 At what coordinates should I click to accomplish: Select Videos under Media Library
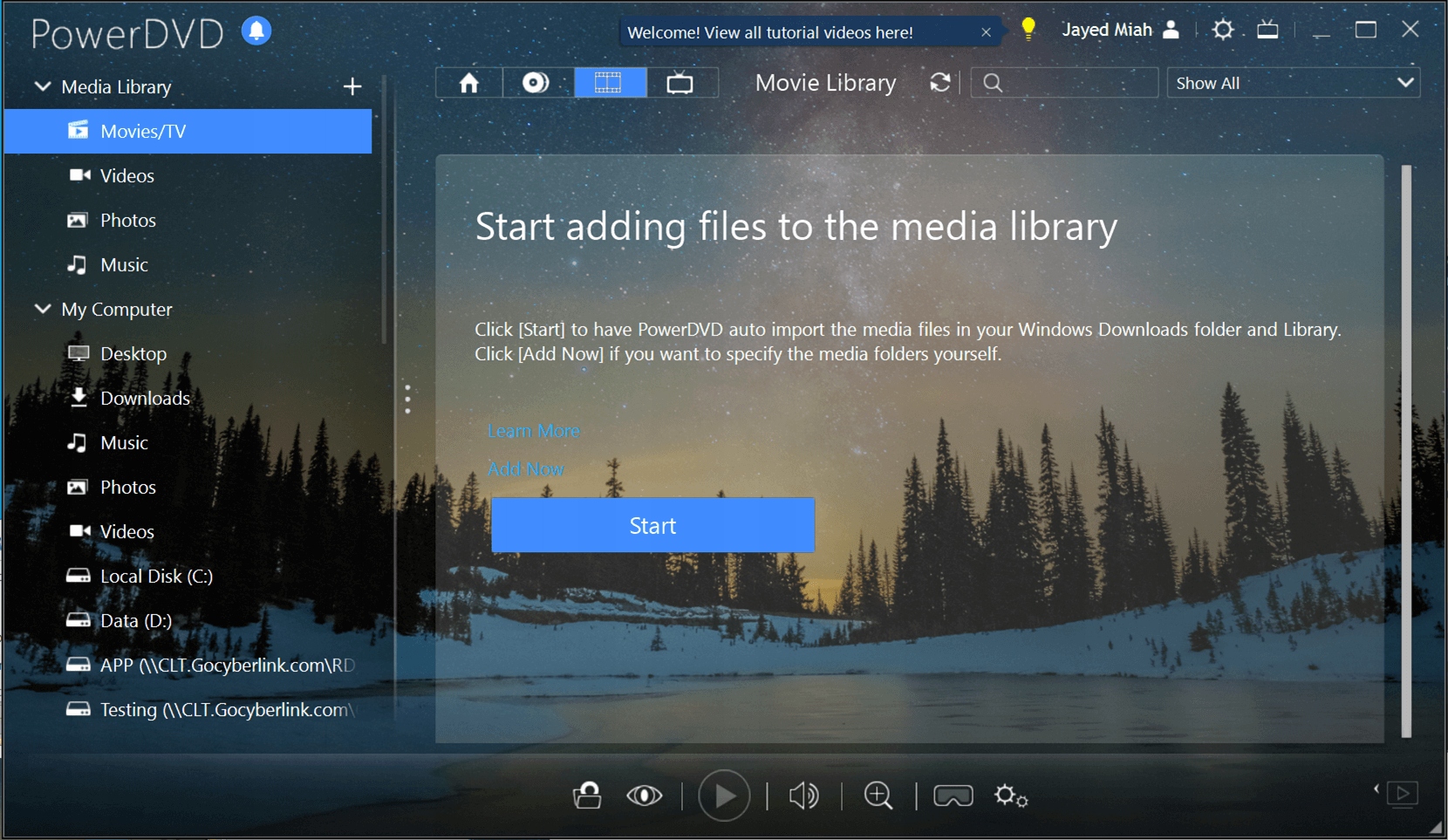point(126,175)
